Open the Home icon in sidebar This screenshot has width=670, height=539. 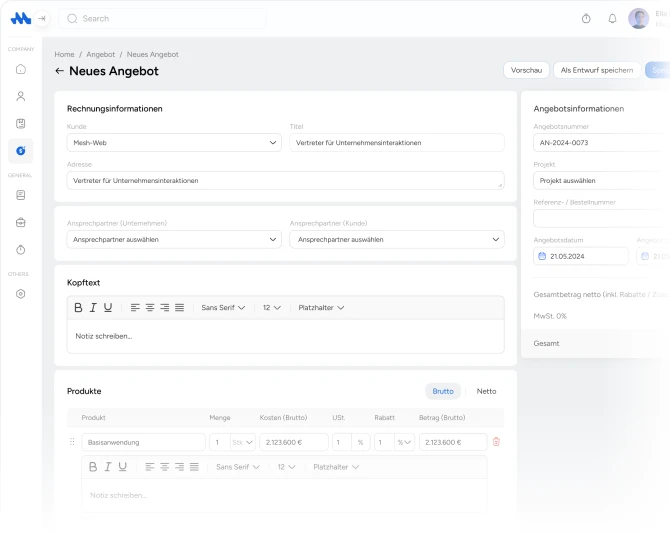(x=21, y=69)
